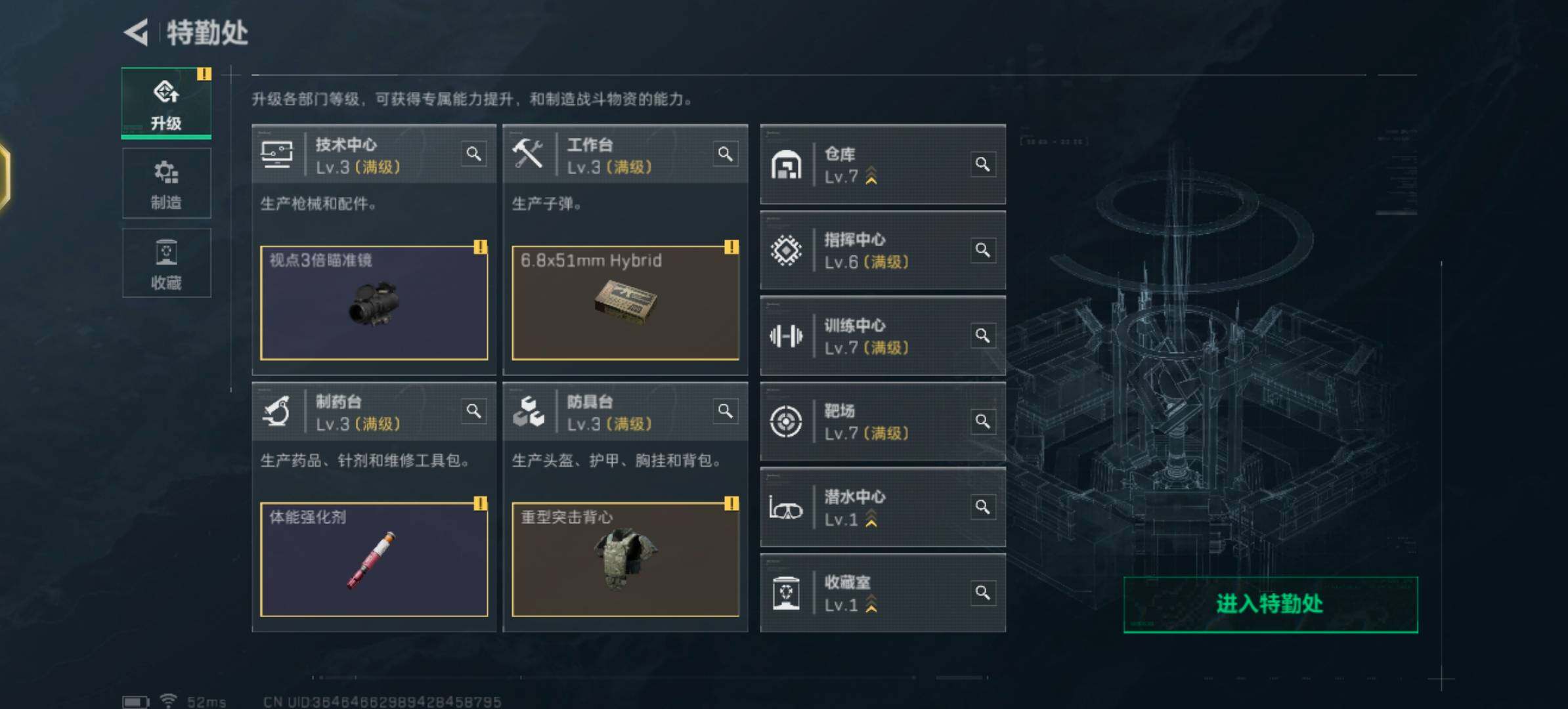Image resolution: width=1568 pixels, height=709 pixels.
Task: Open magnifier details for 制药台
Action: 473,411
